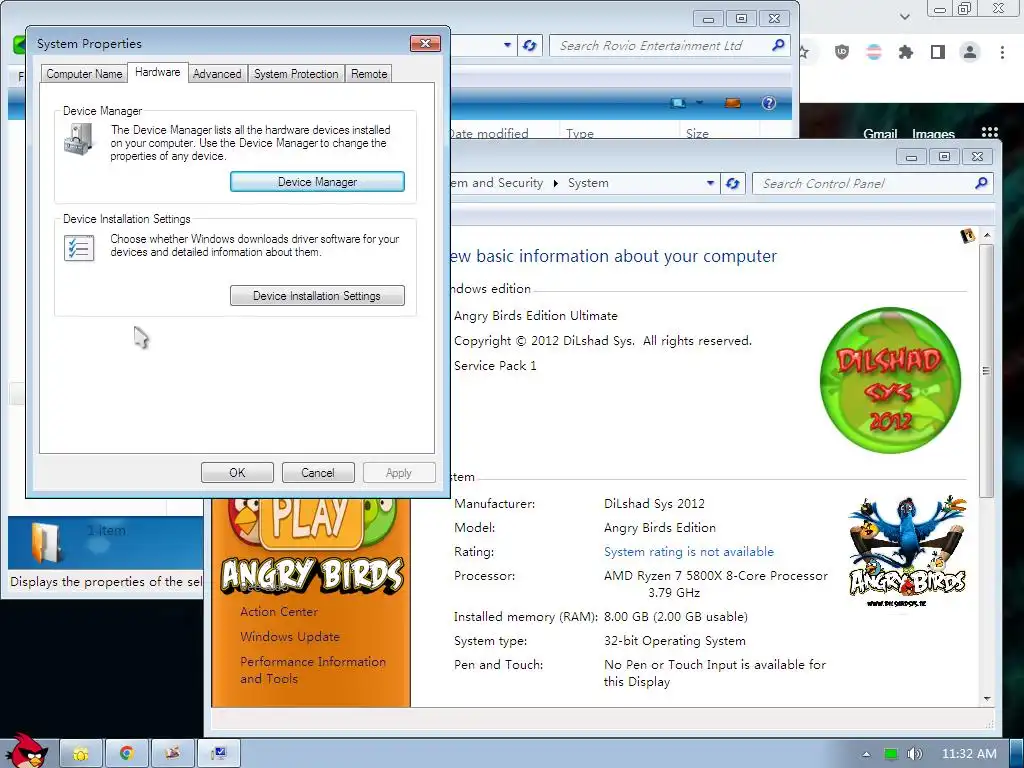Viewport: 1024px width, 768px height.
Task: Refresh the Rovio Entertainment explorer window
Action: (530, 46)
